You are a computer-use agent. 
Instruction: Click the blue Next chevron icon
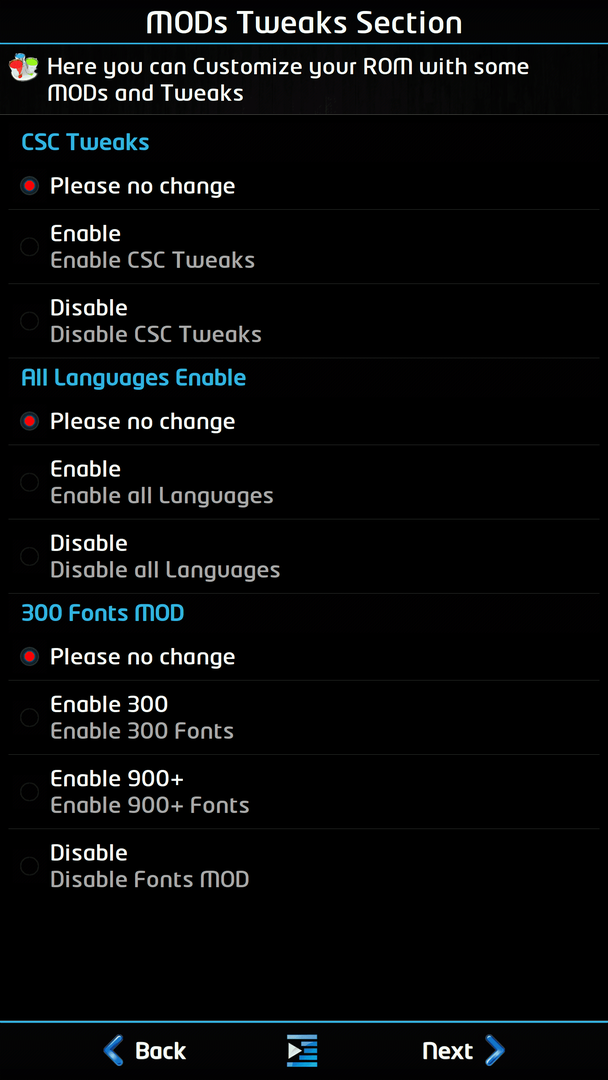[x=494, y=1051]
